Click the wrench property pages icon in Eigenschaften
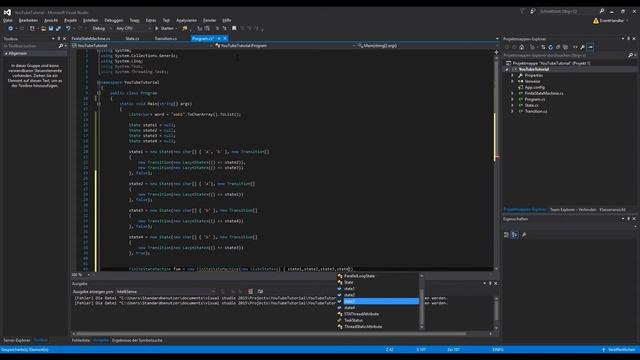The width and height of the screenshot is (640, 360). point(524,235)
